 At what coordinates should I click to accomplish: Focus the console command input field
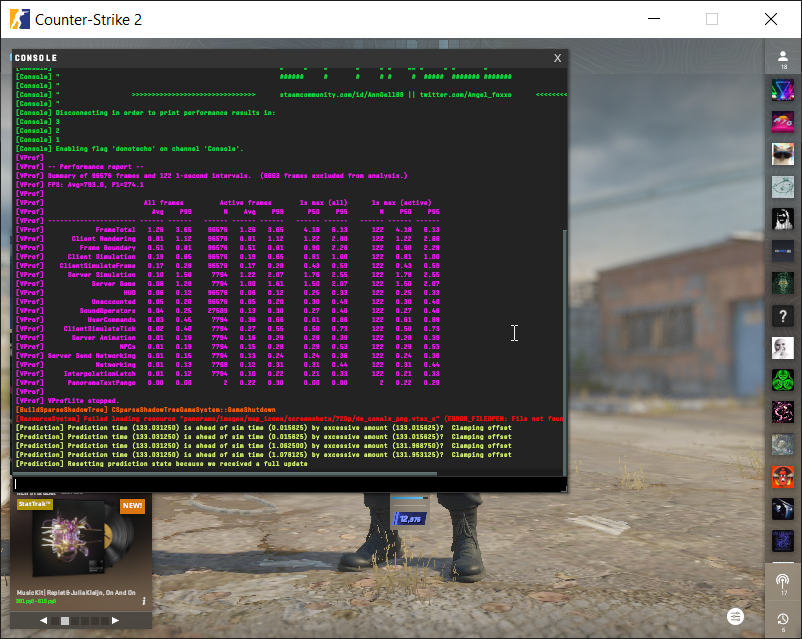289,483
